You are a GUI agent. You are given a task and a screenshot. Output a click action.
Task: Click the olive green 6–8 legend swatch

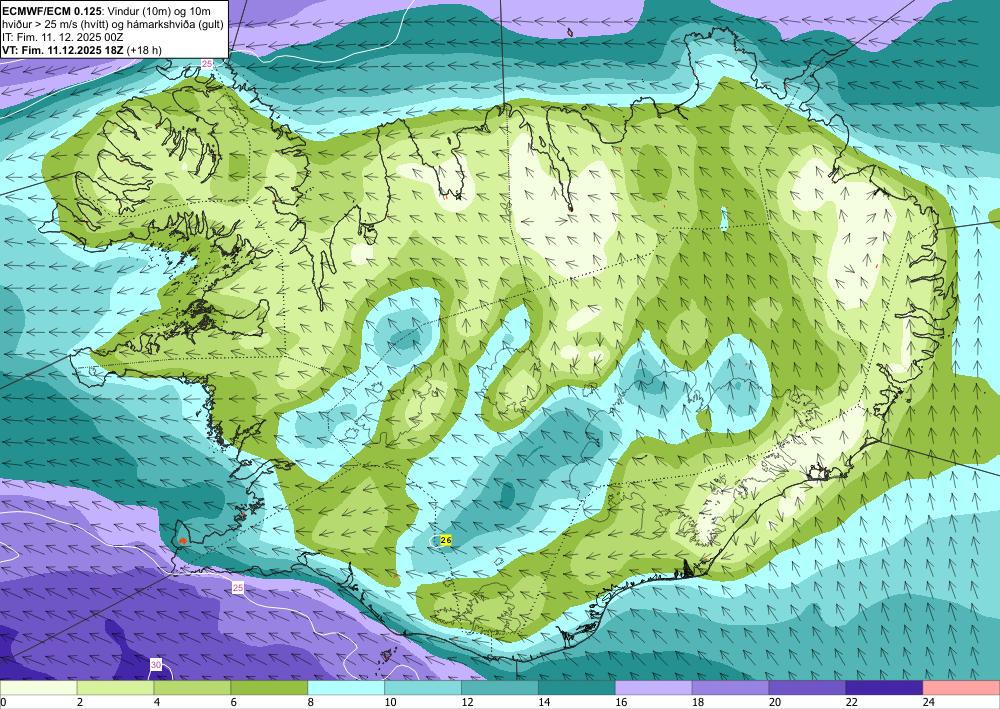(269, 688)
